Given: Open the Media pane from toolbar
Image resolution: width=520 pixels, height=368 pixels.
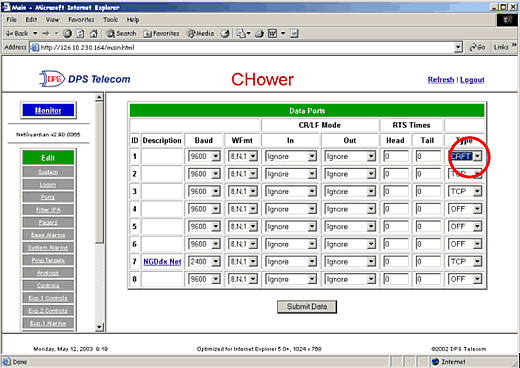Looking at the screenshot, I should click(200, 33).
